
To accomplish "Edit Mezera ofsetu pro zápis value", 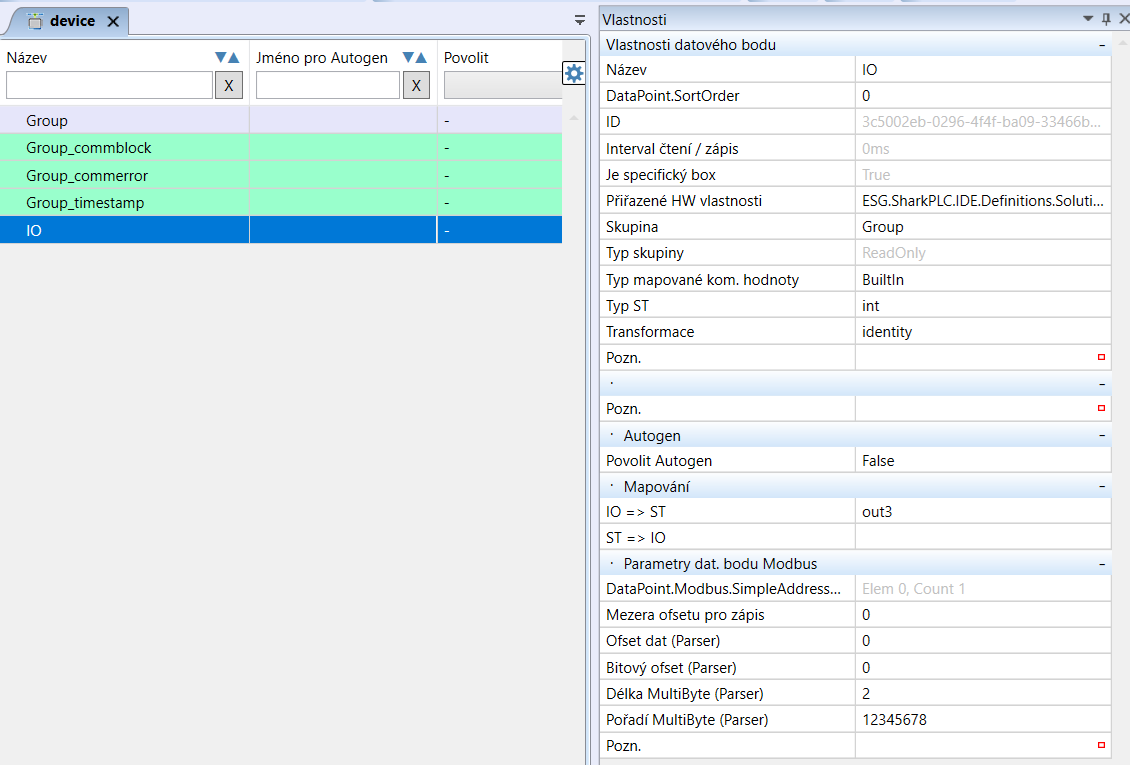I will (983, 614).
